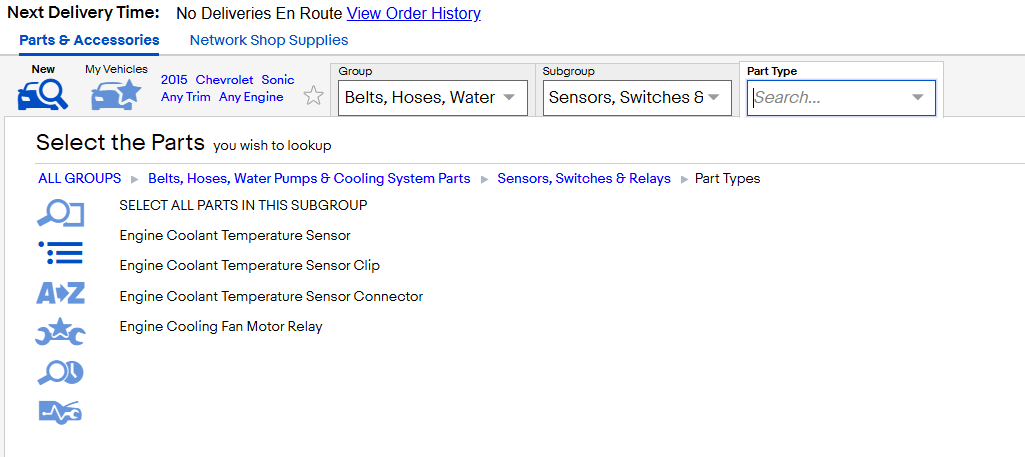This screenshot has height=457, width=1025.
Task: Open the View Order History link
Action: [413, 13]
